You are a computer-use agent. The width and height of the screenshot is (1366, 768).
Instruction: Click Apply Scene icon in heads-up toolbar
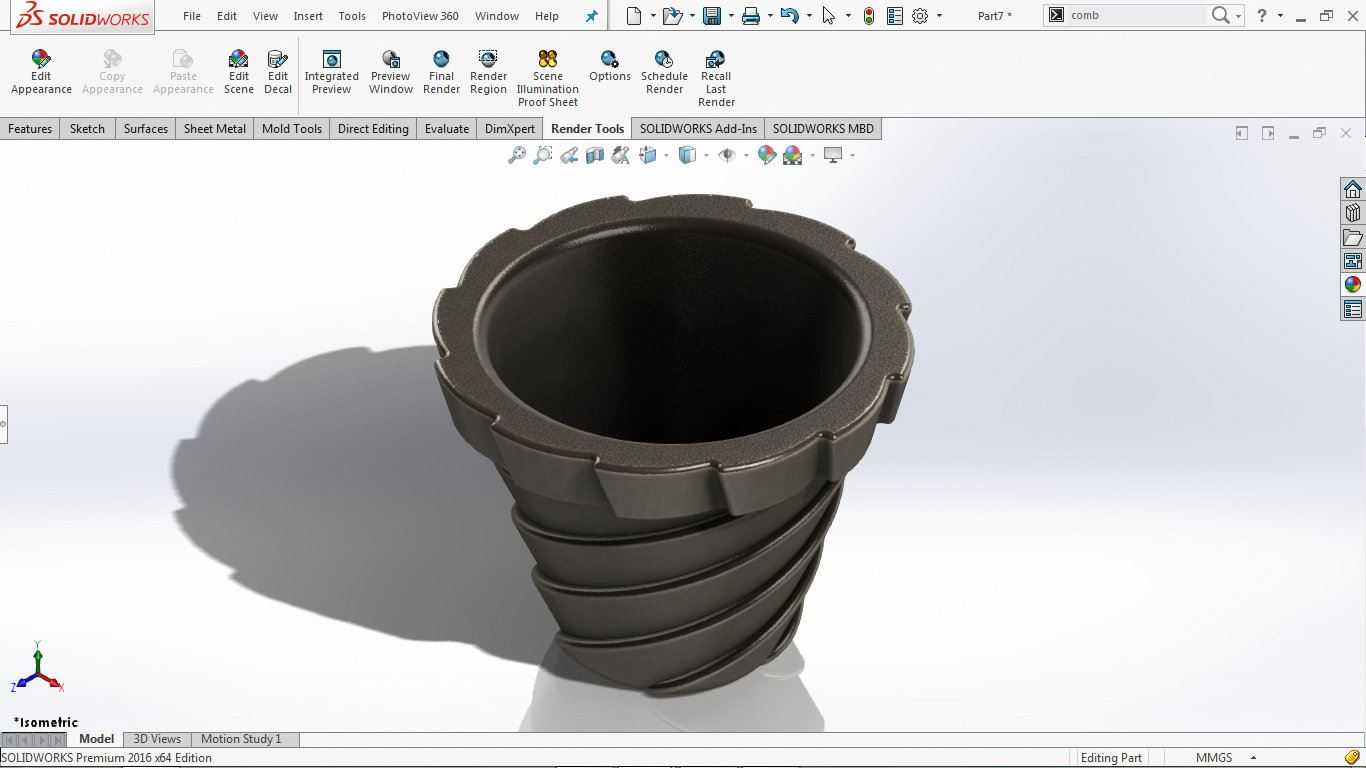tap(793, 155)
